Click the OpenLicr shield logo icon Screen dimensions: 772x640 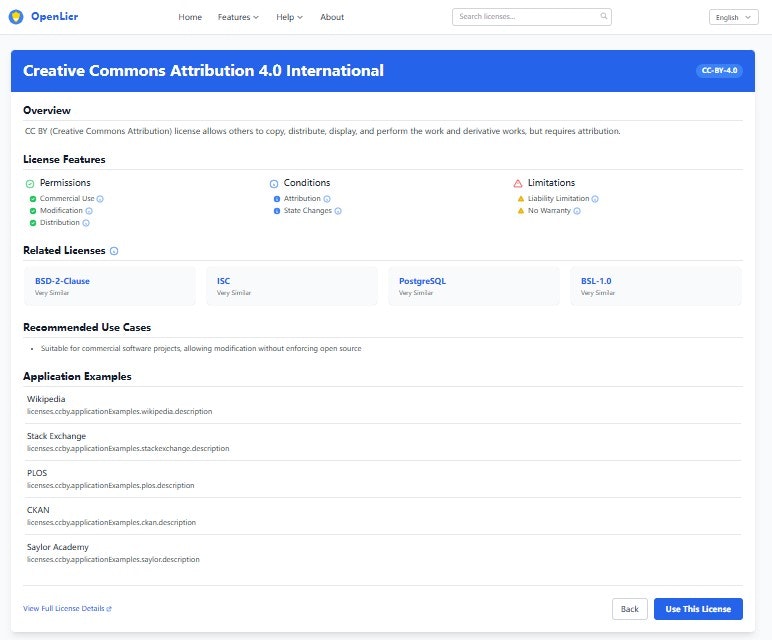click(x=16, y=17)
